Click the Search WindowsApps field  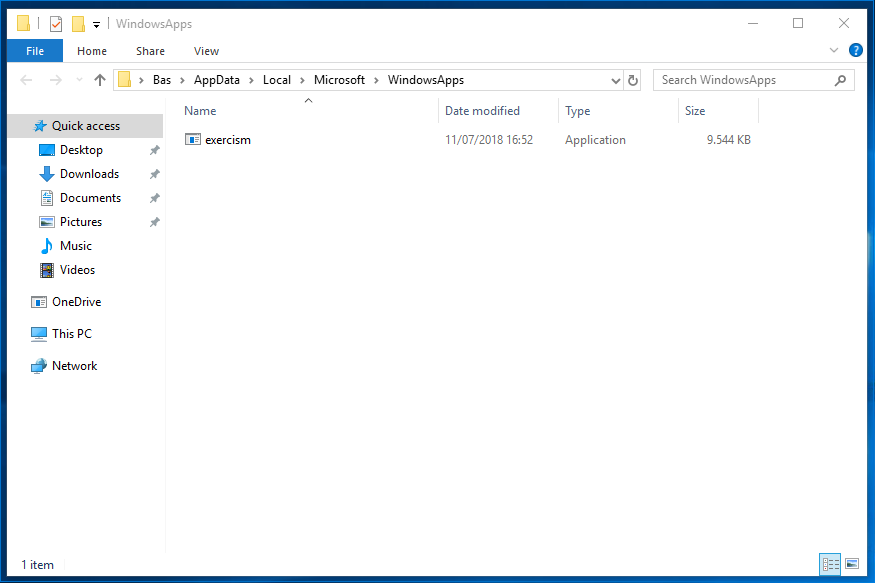pos(753,80)
